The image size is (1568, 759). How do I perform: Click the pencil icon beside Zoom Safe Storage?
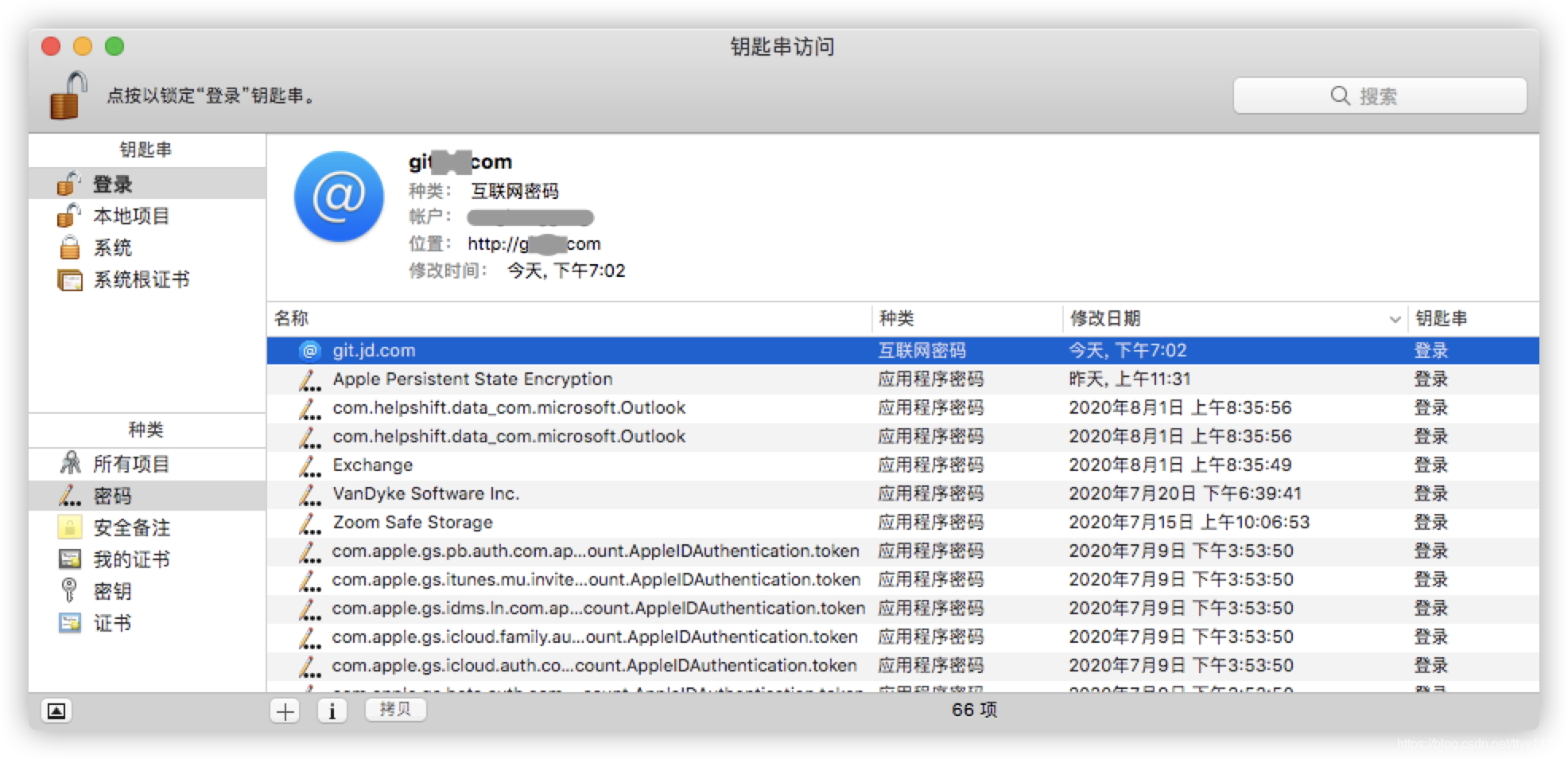point(309,523)
